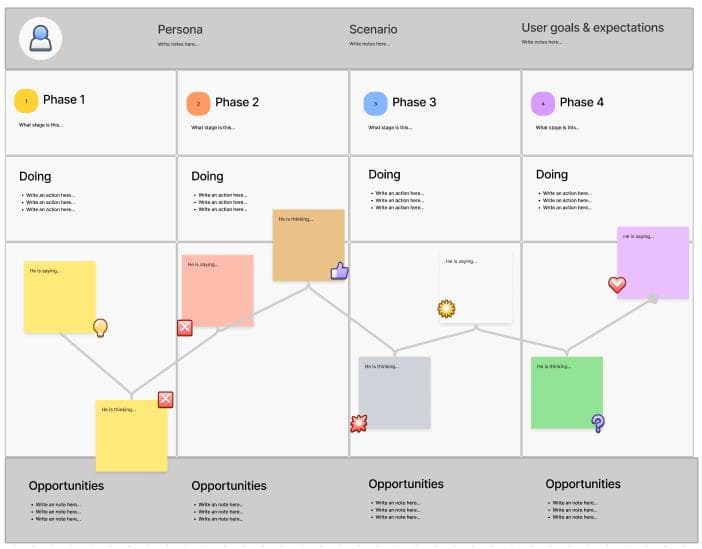Click the purple question mark sticker
The height and width of the screenshot is (549, 702).
pos(598,423)
